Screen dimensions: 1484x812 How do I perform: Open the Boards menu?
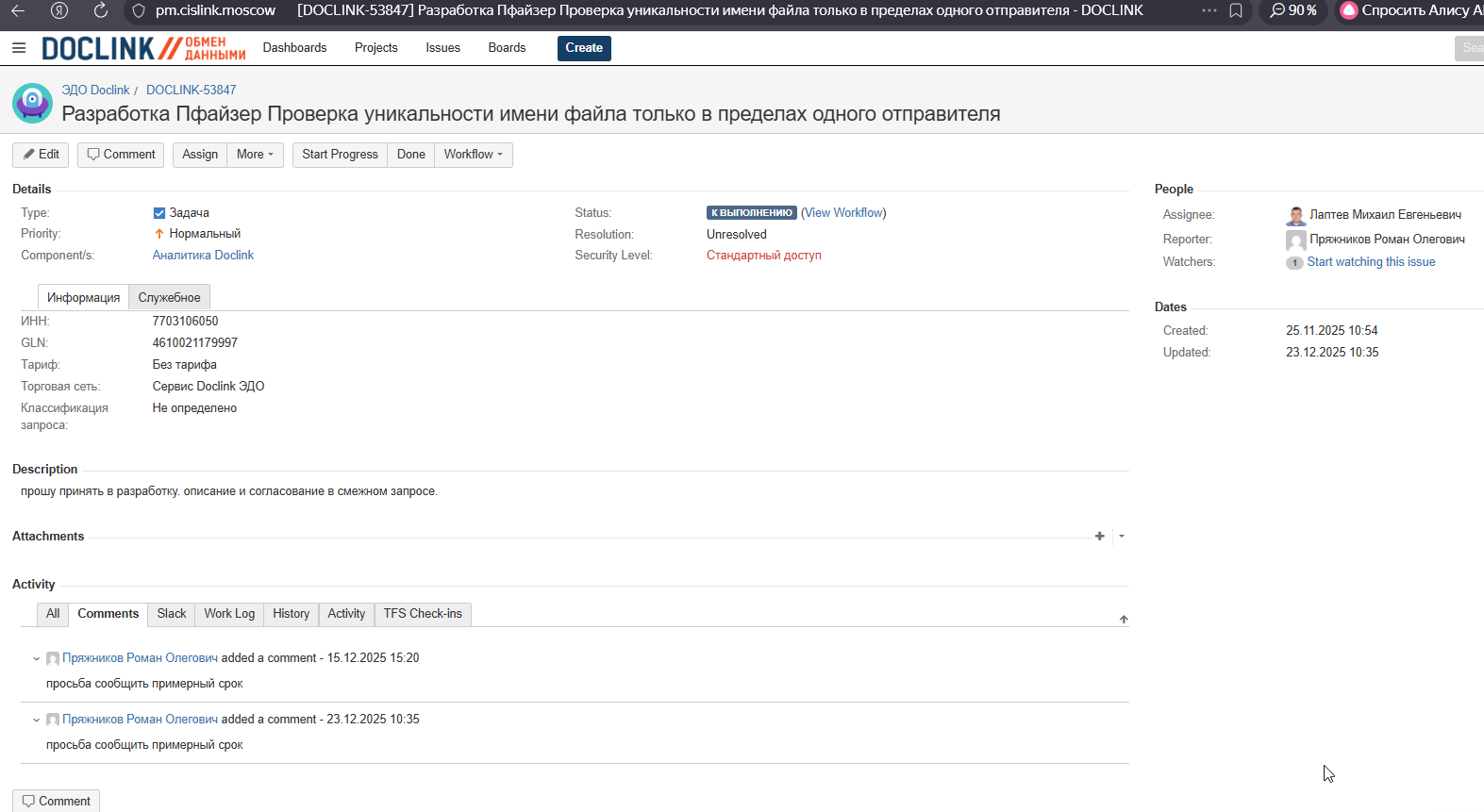click(507, 48)
